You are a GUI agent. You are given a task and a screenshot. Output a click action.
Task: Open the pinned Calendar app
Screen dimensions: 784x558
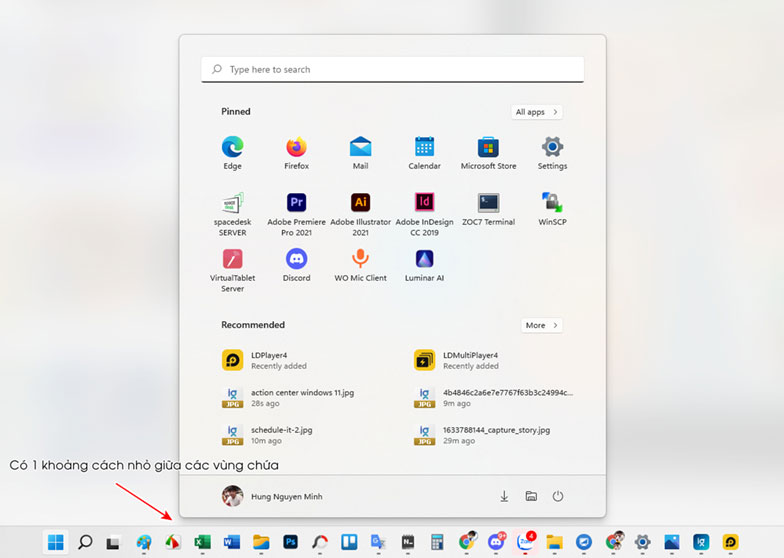coord(424,153)
